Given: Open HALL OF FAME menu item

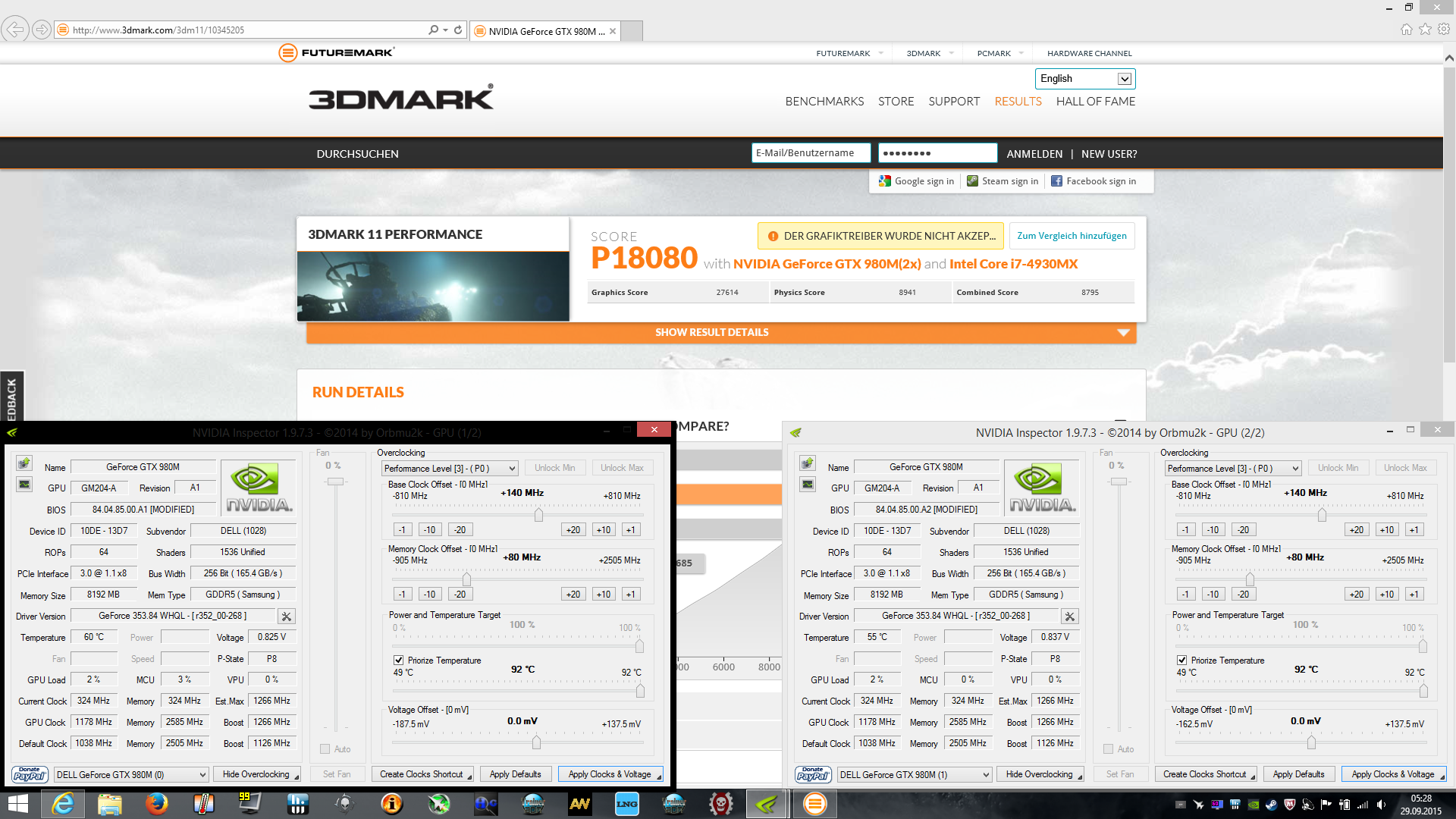Looking at the screenshot, I should coord(1095,101).
